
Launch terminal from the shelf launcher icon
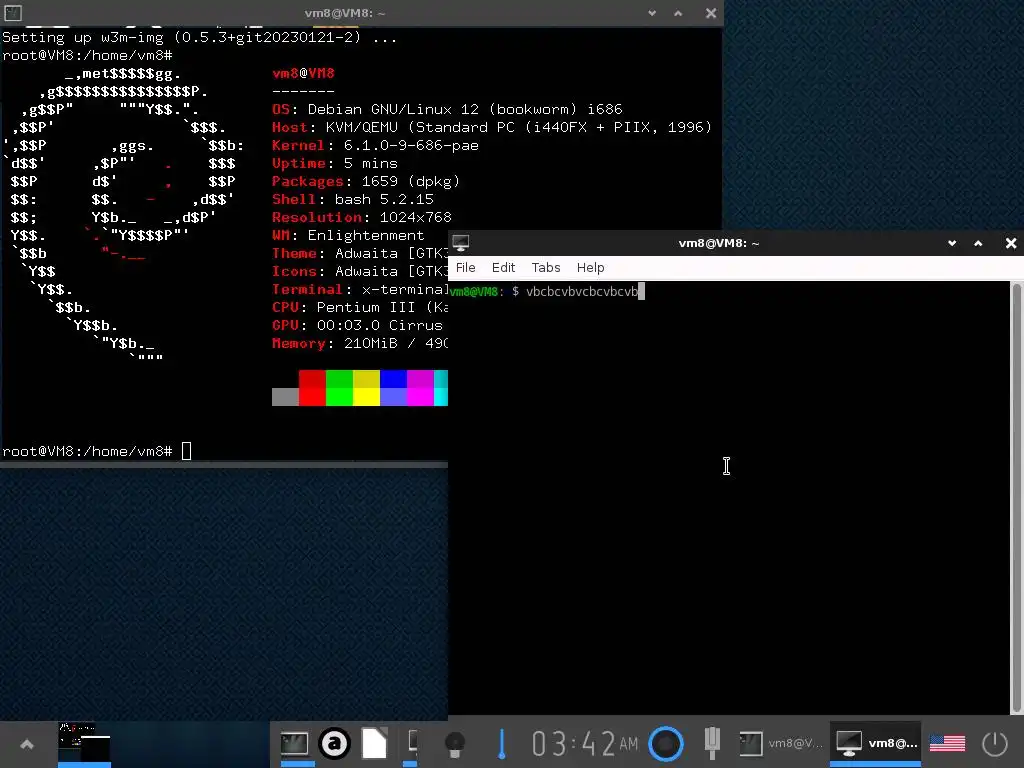[x=294, y=743]
